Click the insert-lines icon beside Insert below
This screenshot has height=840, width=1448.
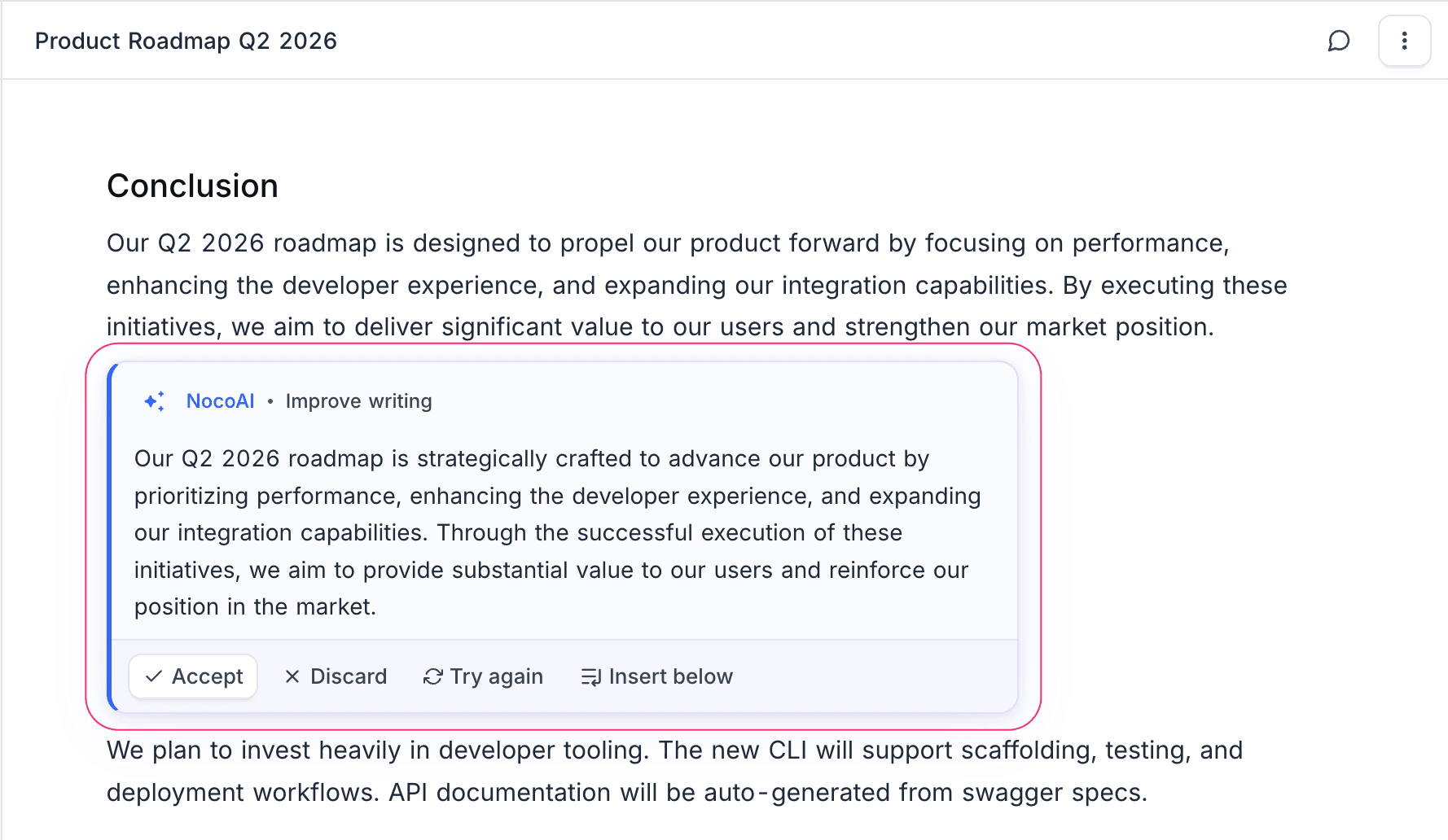(591, 676)
